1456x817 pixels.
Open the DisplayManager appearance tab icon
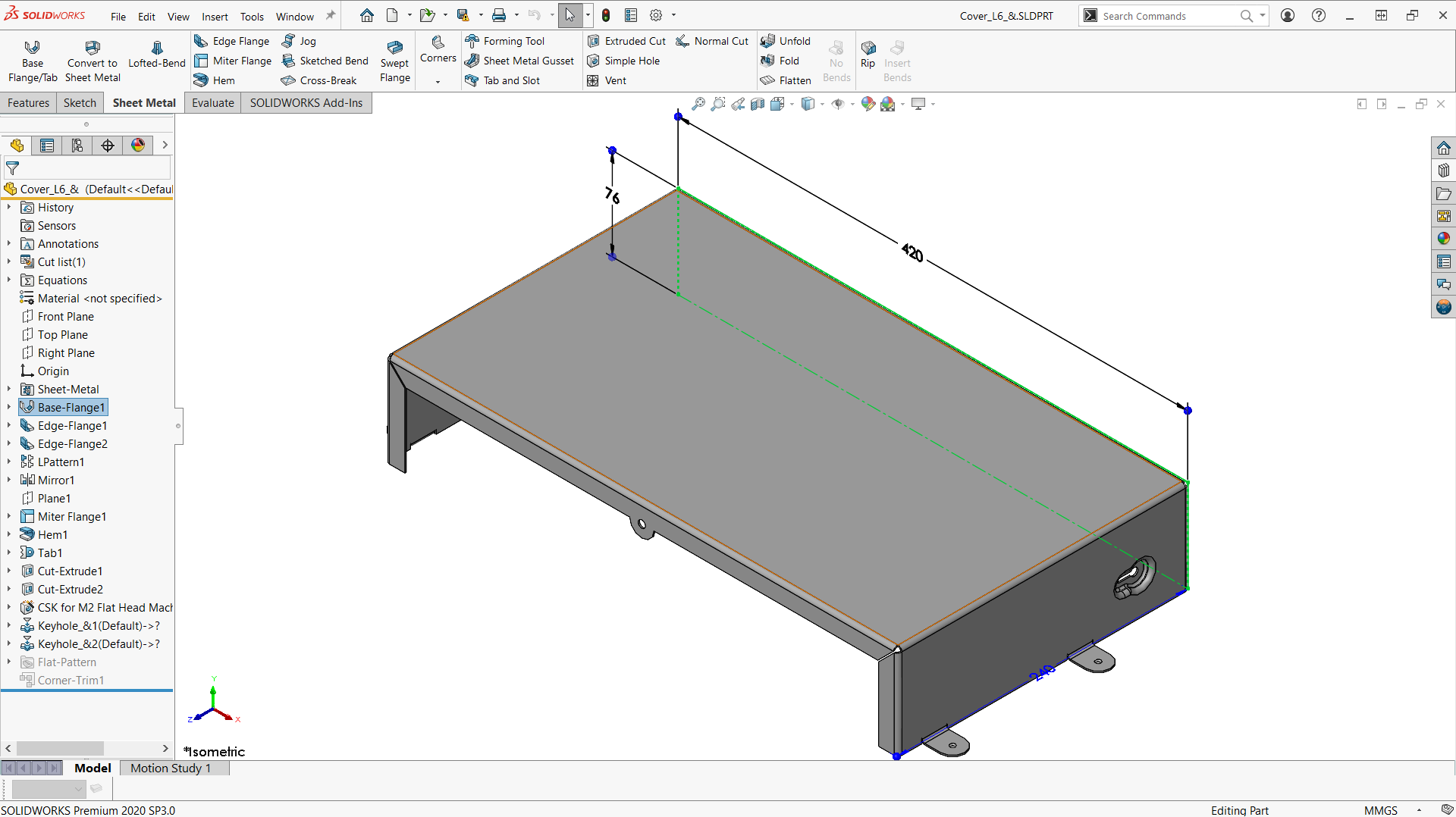coord(138,146)
